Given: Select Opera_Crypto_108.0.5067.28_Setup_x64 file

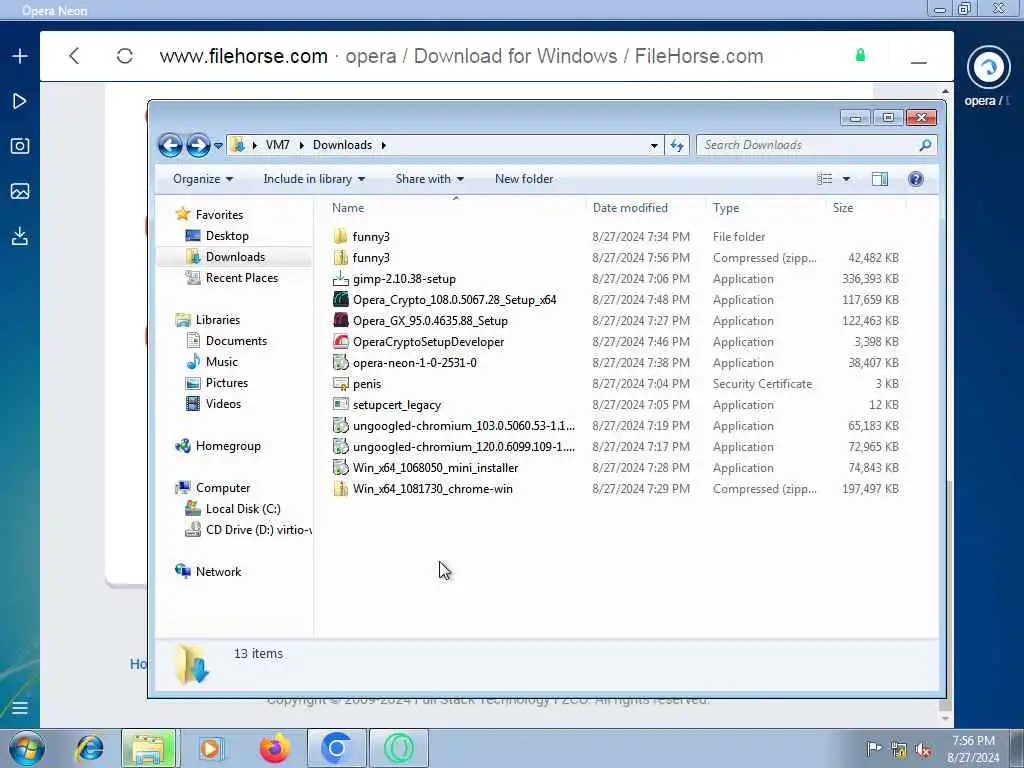Looking at the screenshot, I should click(617, 300).
